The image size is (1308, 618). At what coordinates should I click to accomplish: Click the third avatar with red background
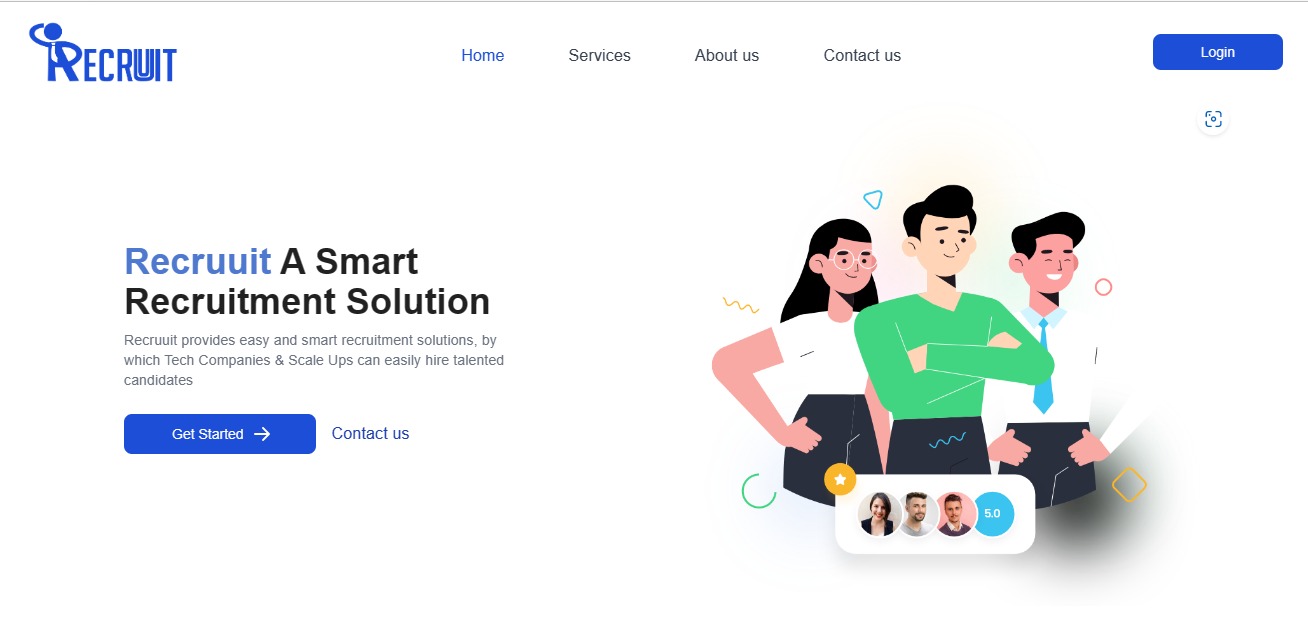tap(955, 514)
